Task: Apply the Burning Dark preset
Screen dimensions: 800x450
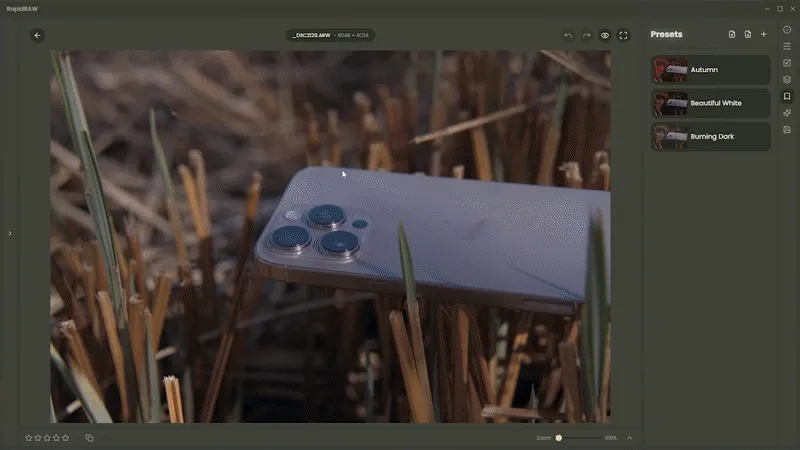Action: (x=710, y=136)
